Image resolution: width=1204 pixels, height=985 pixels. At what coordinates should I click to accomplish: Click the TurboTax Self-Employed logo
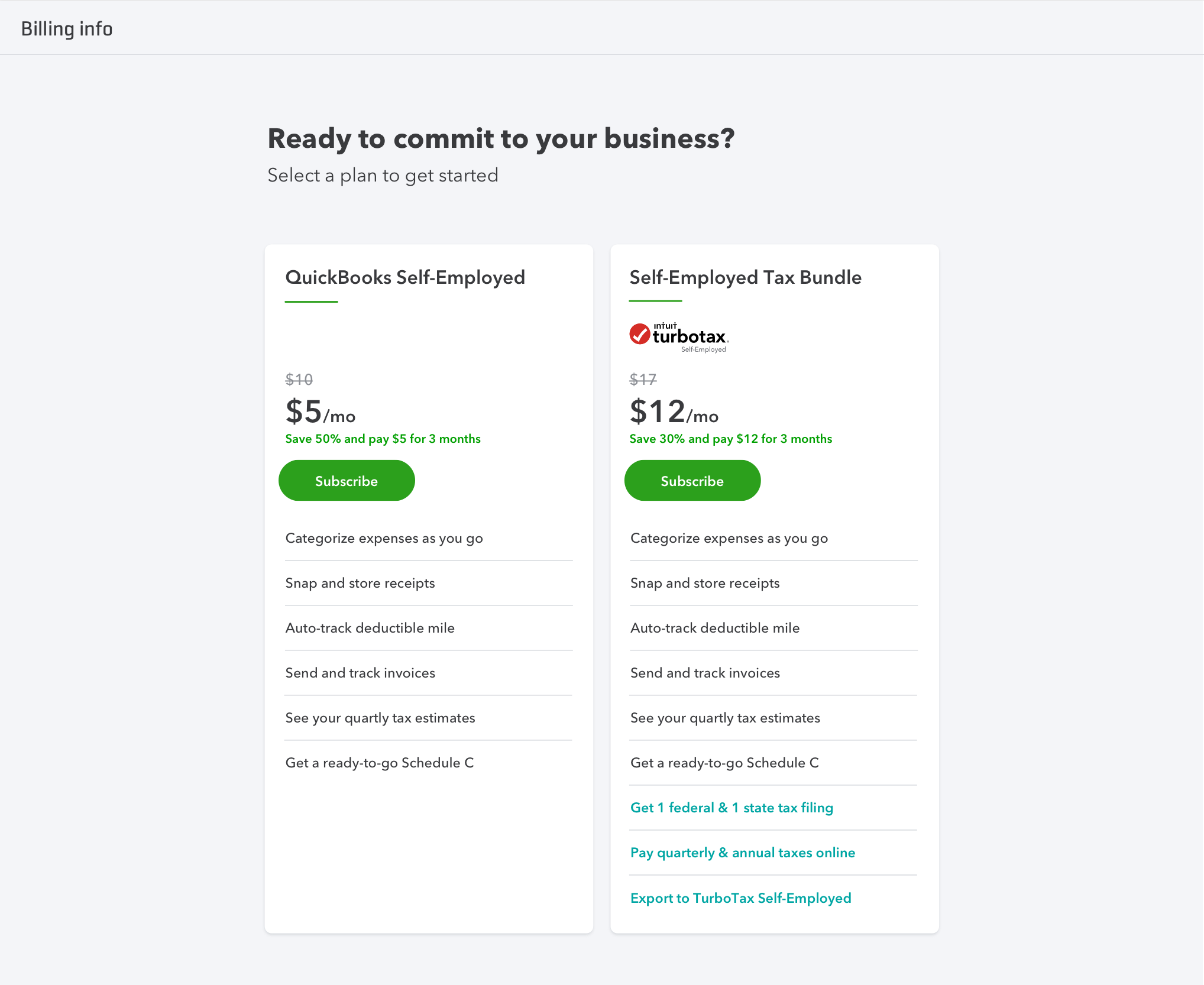pos(679,337)
